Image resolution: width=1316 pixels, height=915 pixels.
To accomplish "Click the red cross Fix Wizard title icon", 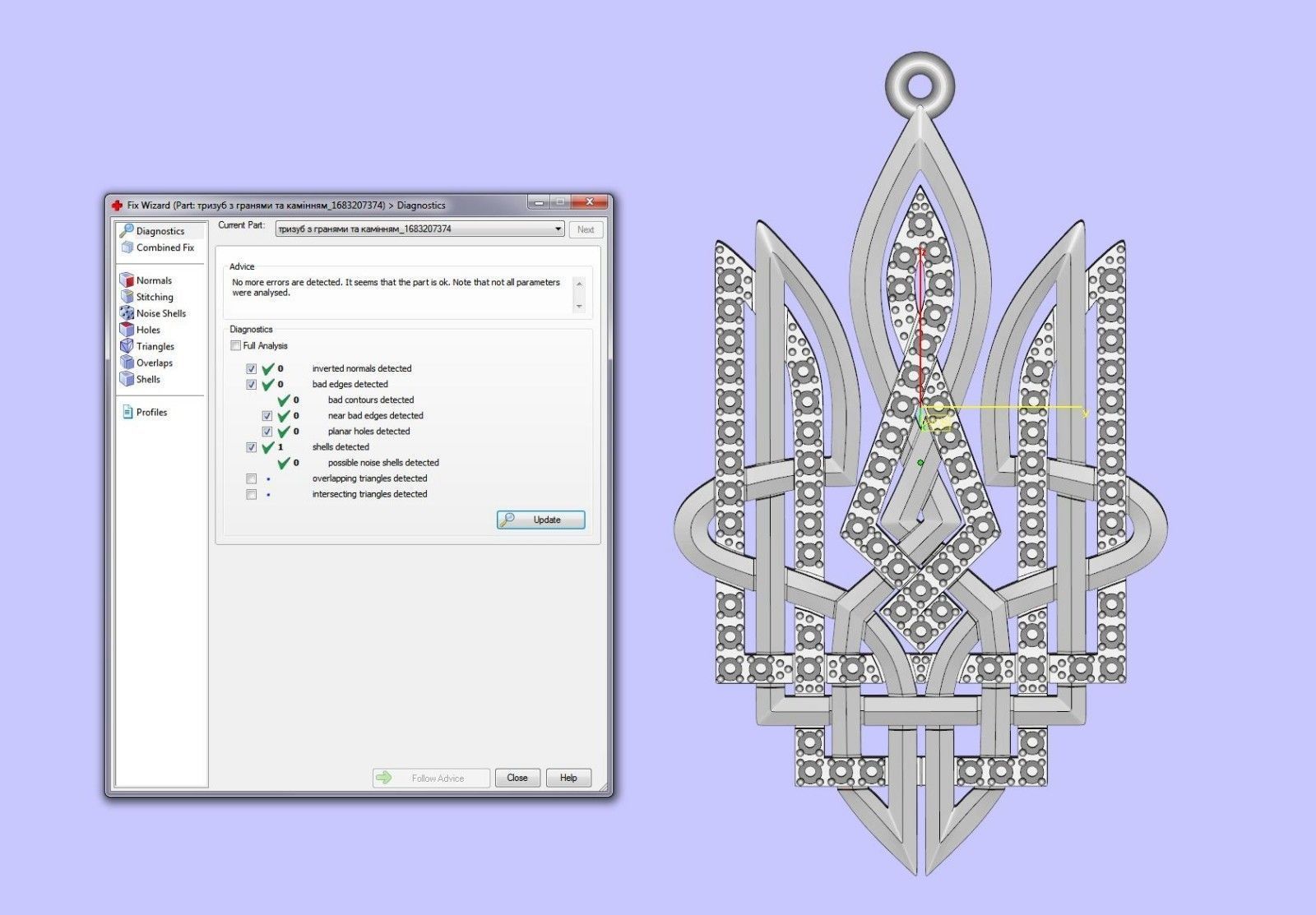I will tap(117, 205).
